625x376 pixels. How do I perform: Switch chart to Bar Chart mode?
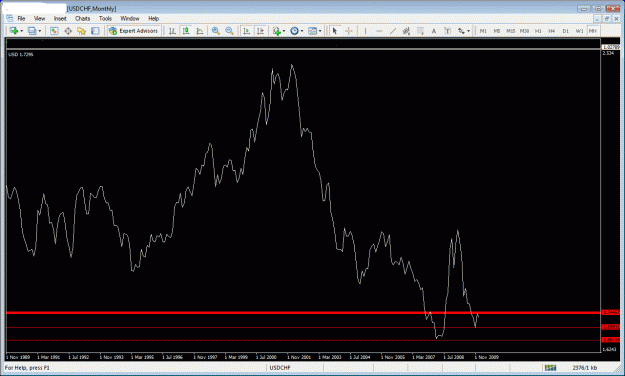(172, 31)
